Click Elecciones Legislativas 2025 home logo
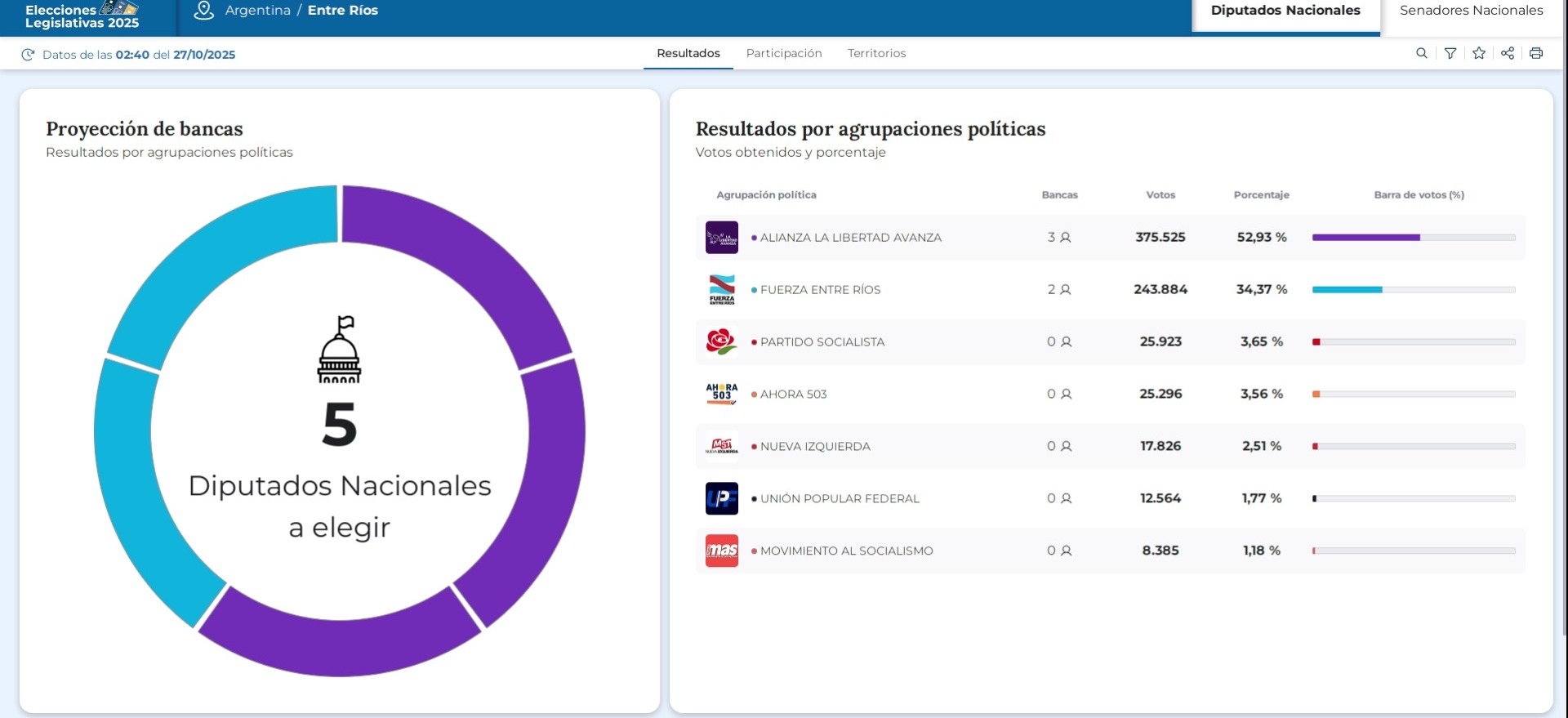 pos(82,16)
